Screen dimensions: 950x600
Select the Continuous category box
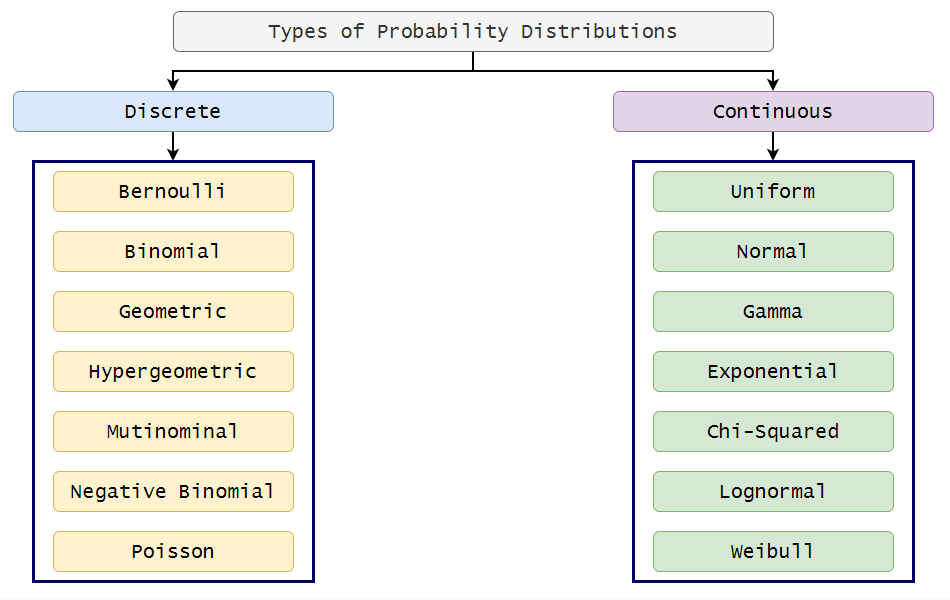[x=773, y=111]
